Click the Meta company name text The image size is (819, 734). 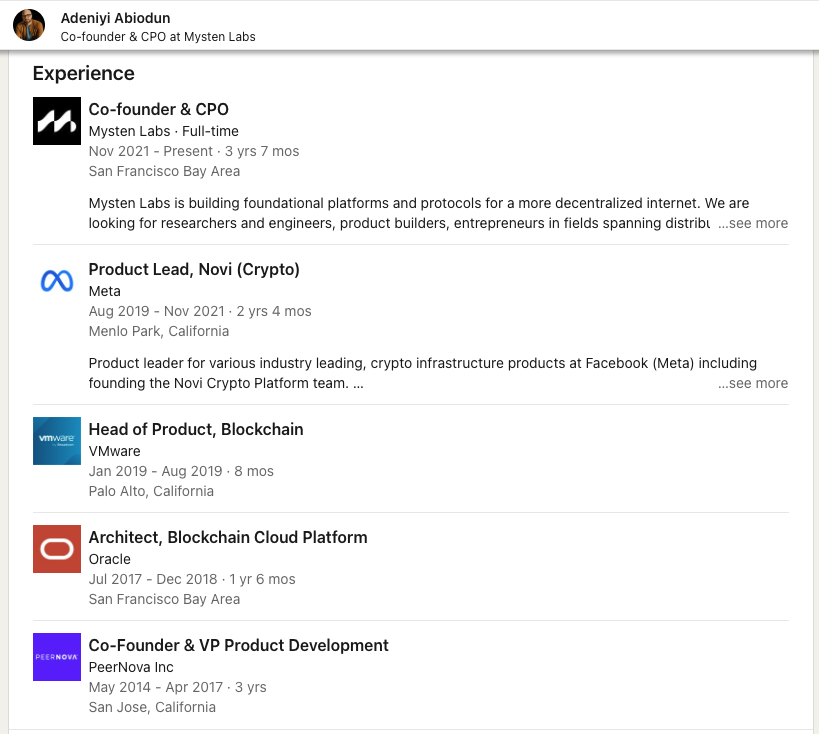pos(104,291)
